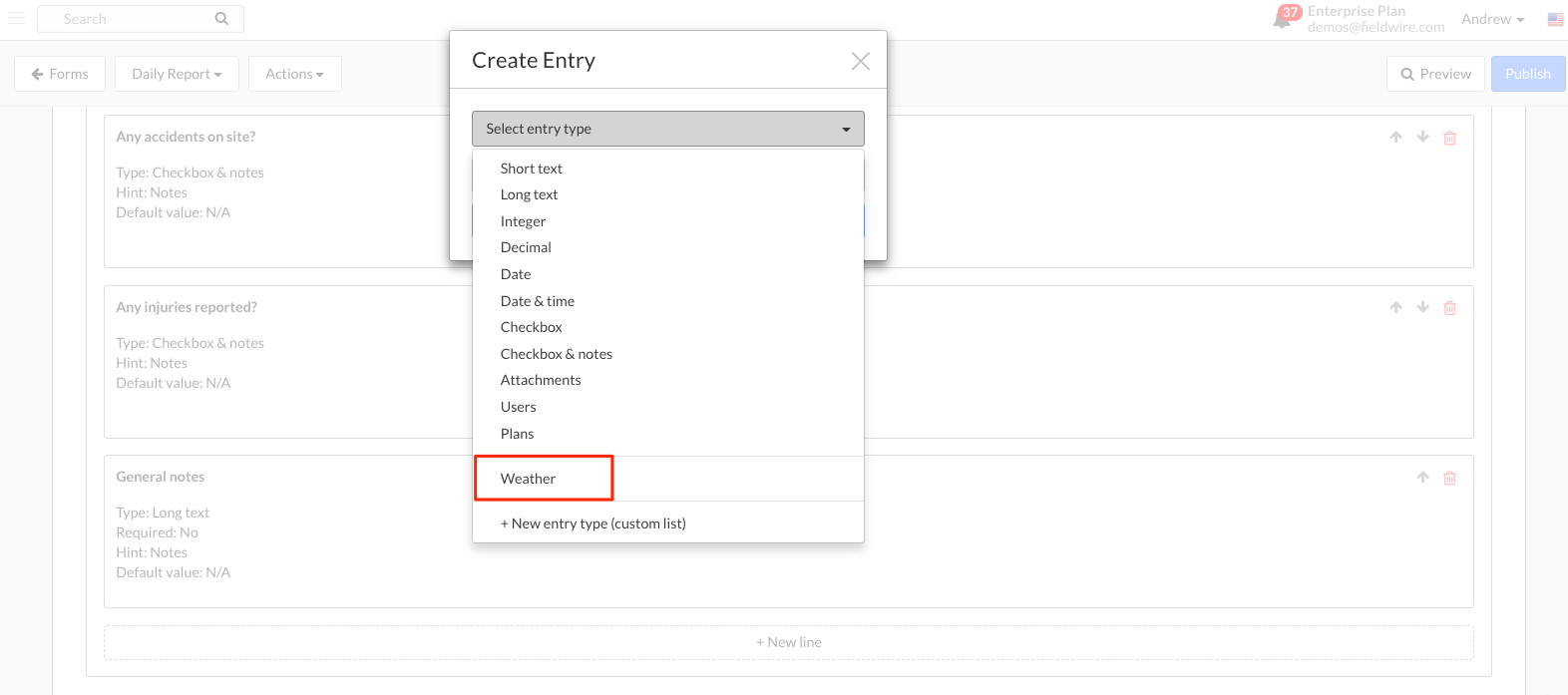Close the Create Entry dialog

pyautogui.click(x=860, y=61)
